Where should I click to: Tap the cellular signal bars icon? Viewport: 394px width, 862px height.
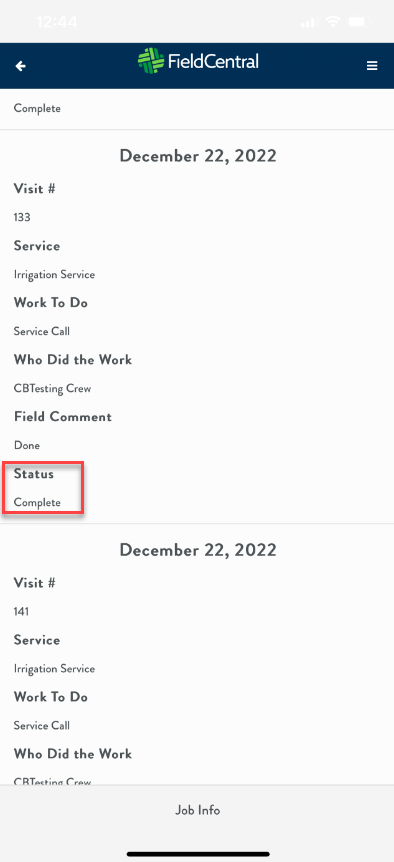(308, 23)
